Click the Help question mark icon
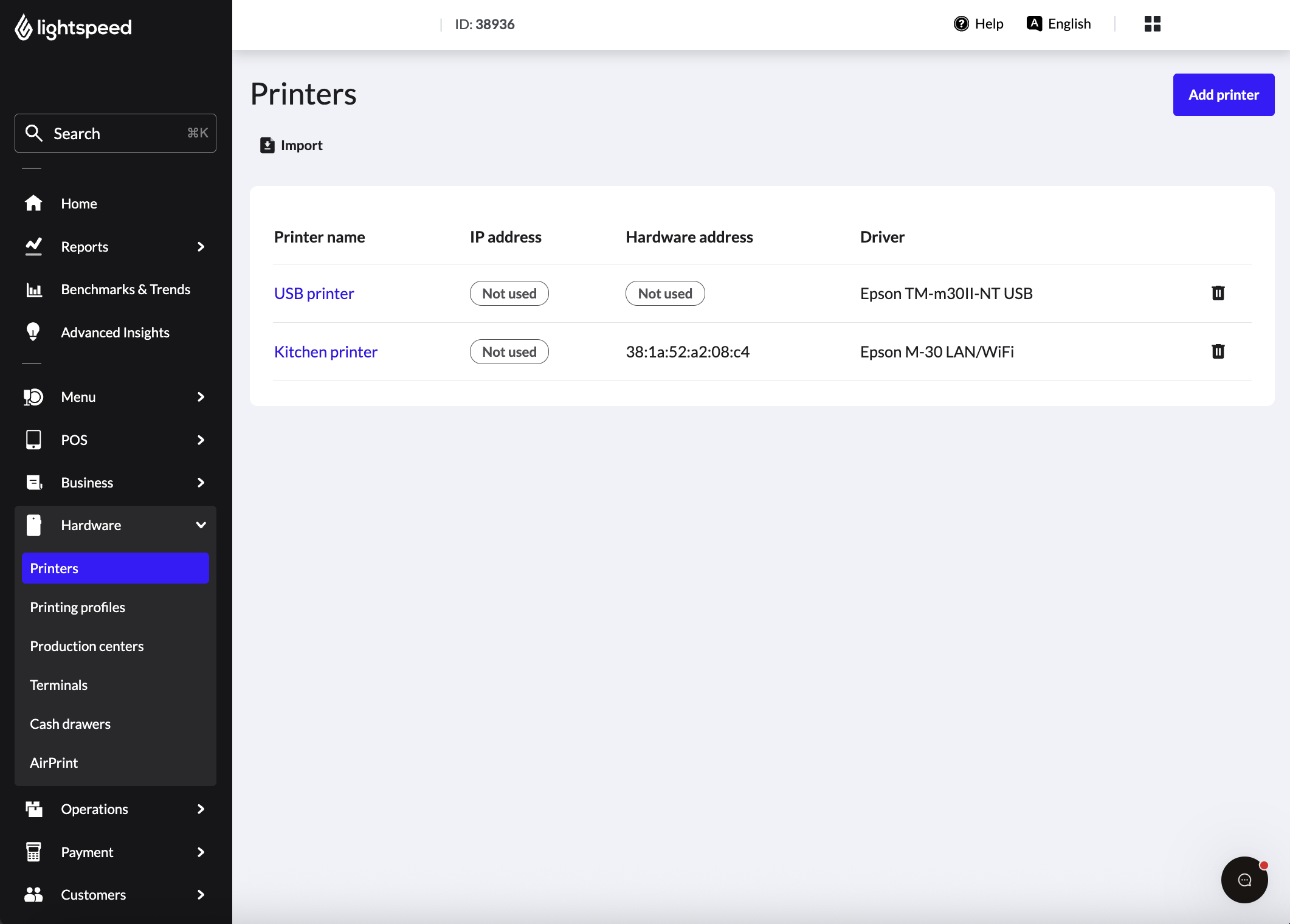This screenshot has height=924, width=1290. pos(961,24)
